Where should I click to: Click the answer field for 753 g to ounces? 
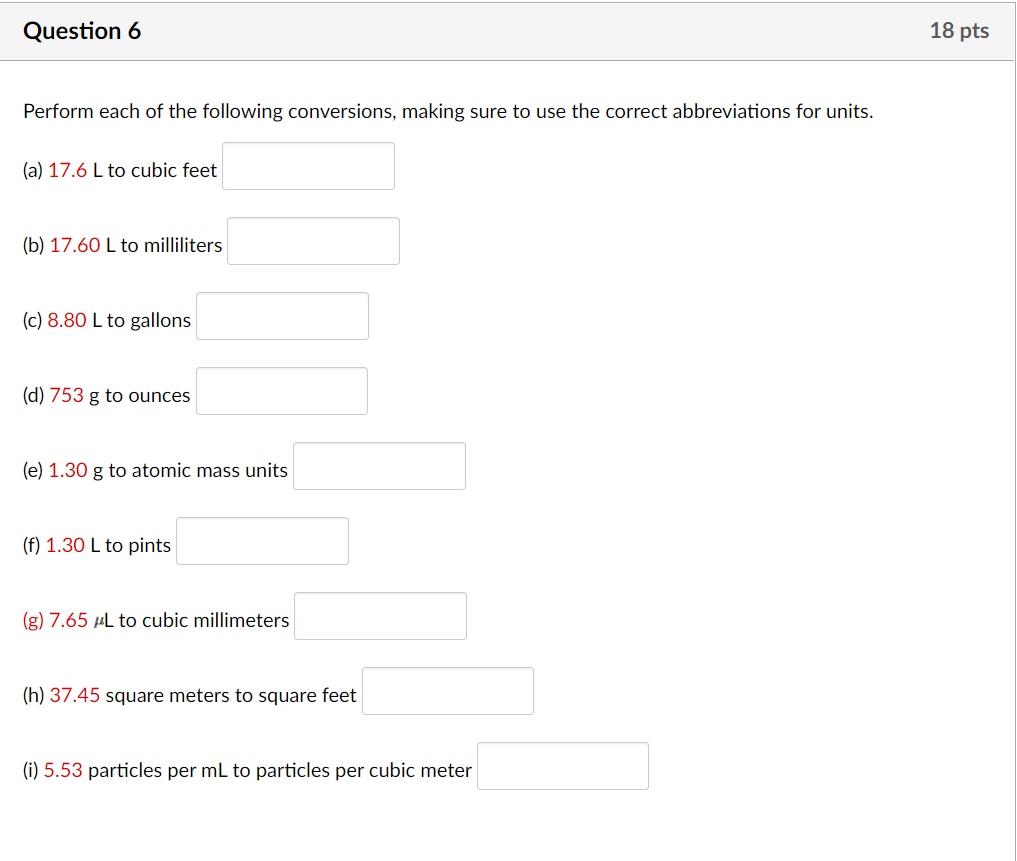pos(281,390)
